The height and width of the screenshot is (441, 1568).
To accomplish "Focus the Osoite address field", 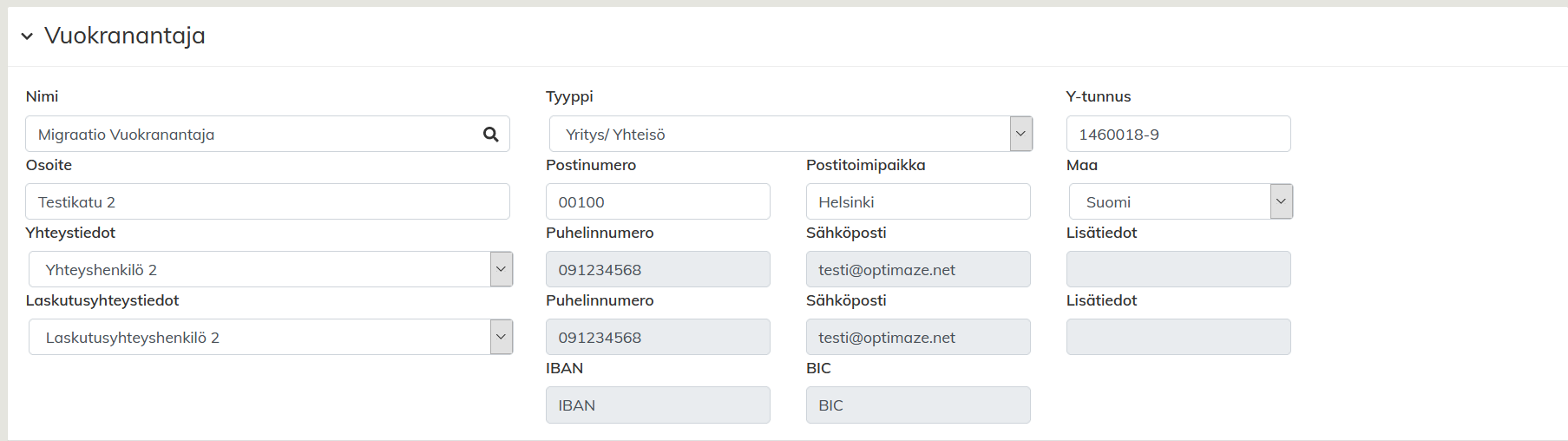I will pyautogui.click(x=267, y=202).
